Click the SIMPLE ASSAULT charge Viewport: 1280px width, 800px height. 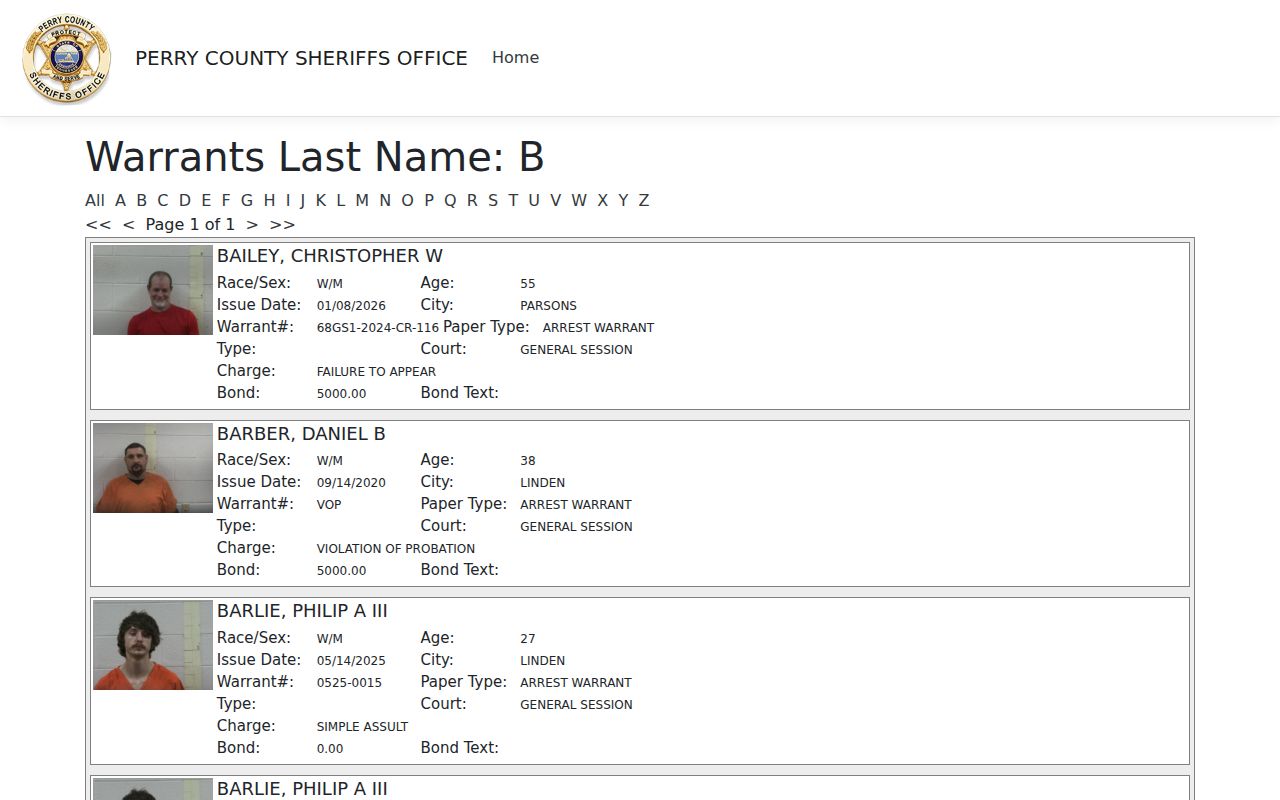click(362, 726)
